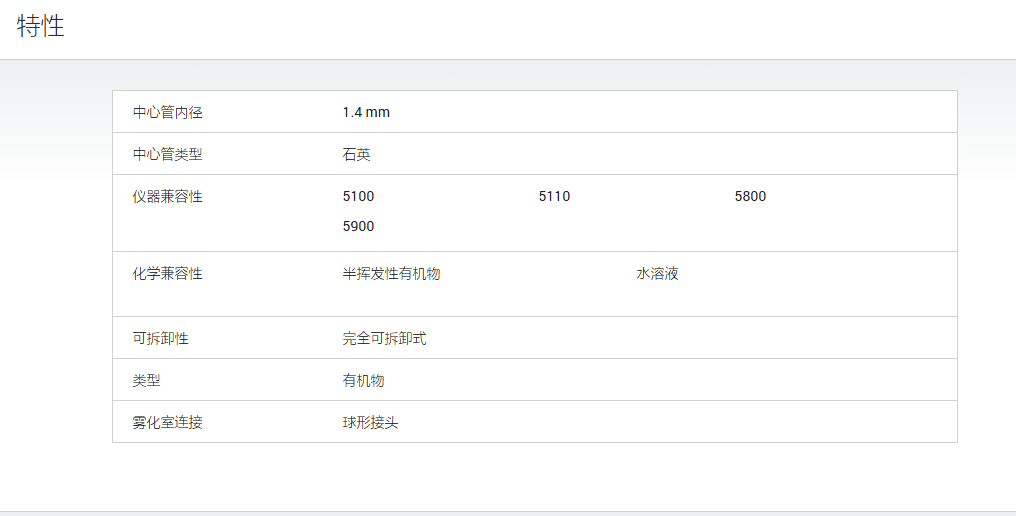This screenshot has width=1016, height=516.
Task: Click the 完全可拆卸式 value
Action: [384, 338]
